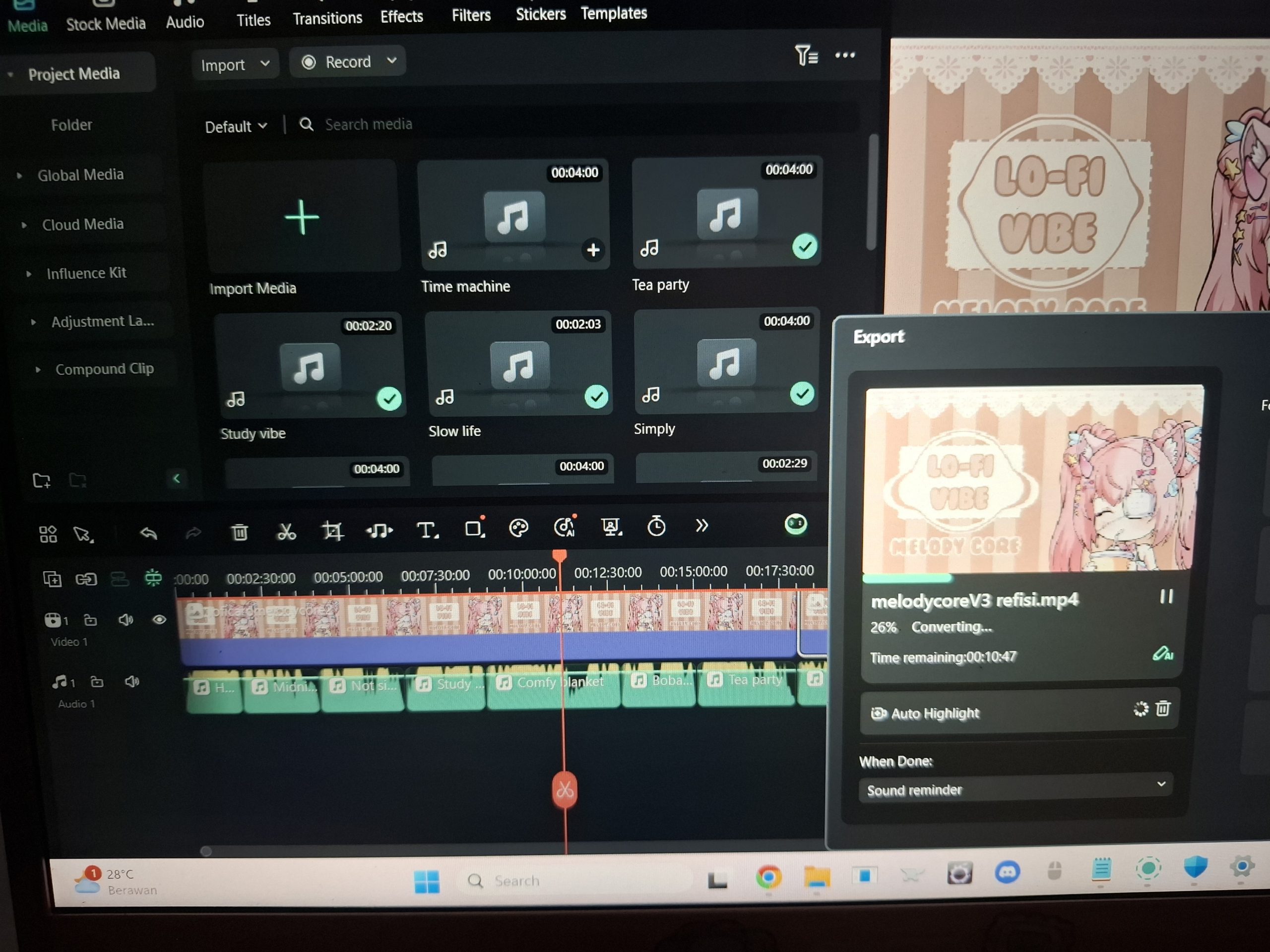Open the AI audio tool

point(565,526)
